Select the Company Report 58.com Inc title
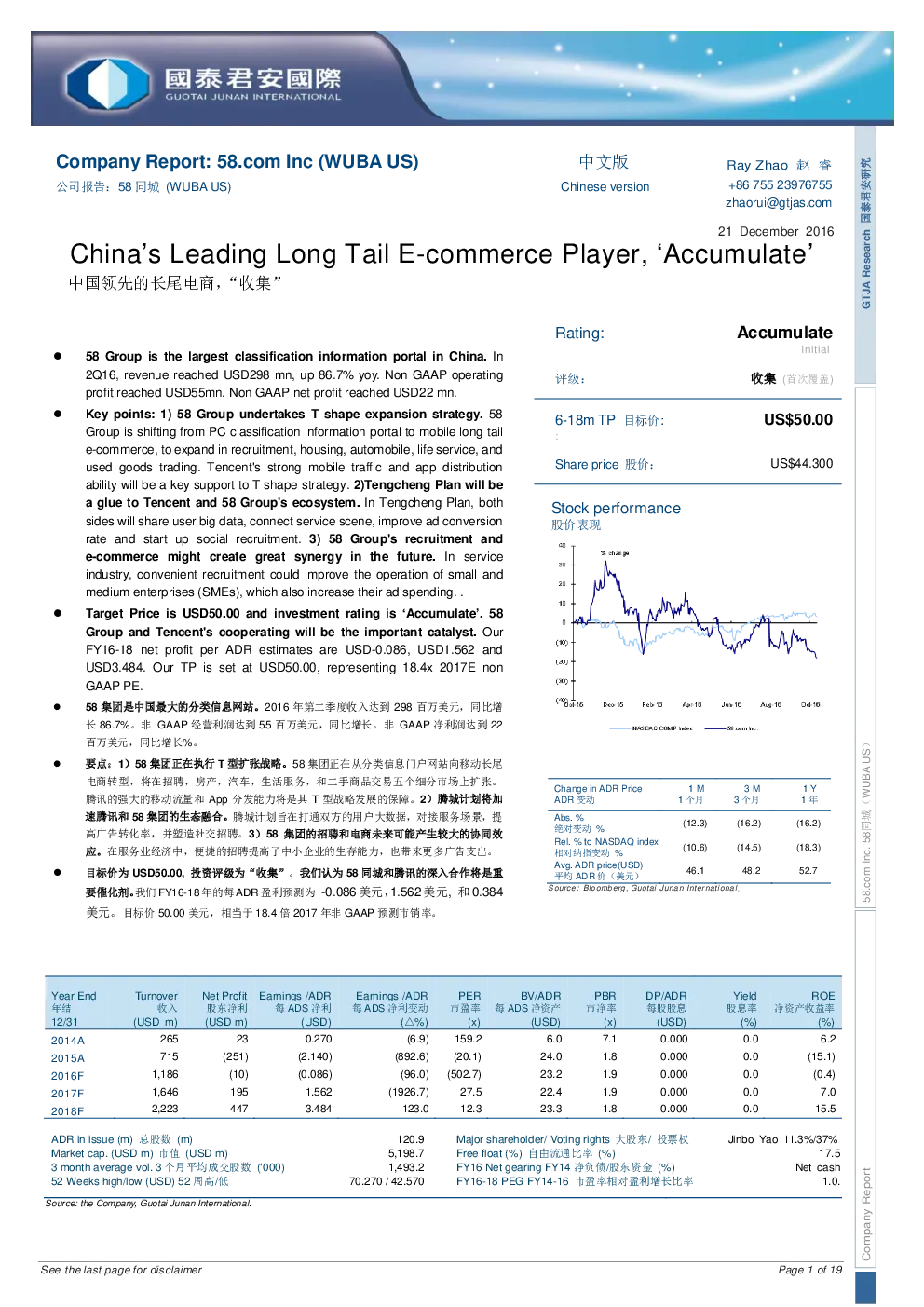Screen dimensions: 924x1307 (x=238, y=162)
